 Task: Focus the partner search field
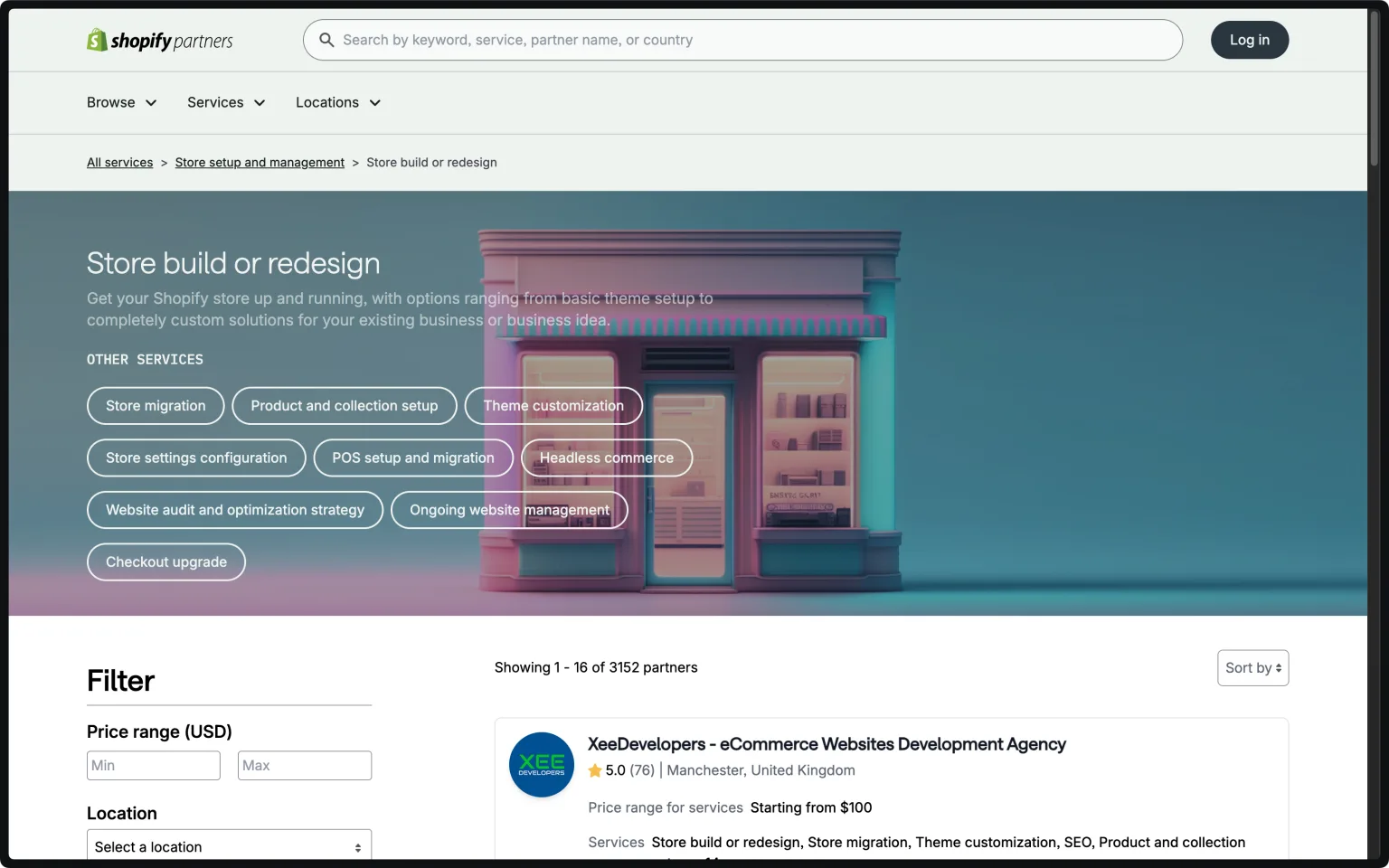(742, 40)
